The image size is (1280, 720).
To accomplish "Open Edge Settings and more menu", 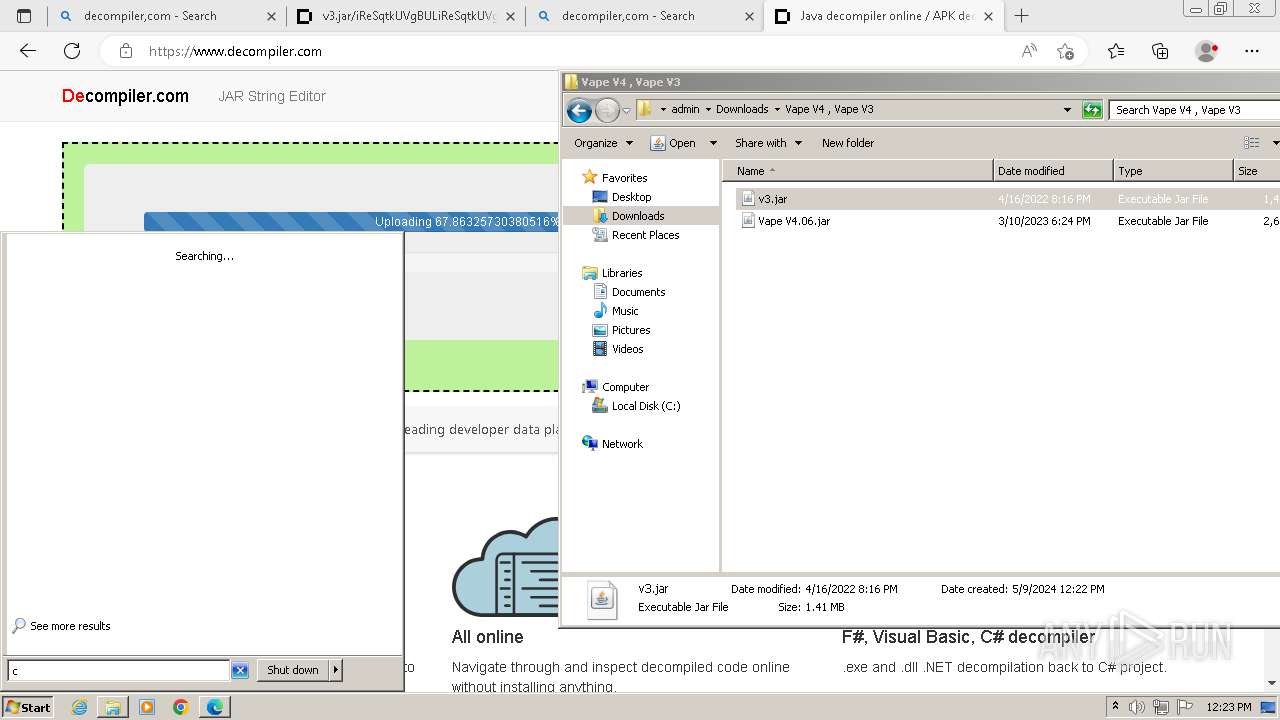I will pyautogui.click(x=1252, y=51).
